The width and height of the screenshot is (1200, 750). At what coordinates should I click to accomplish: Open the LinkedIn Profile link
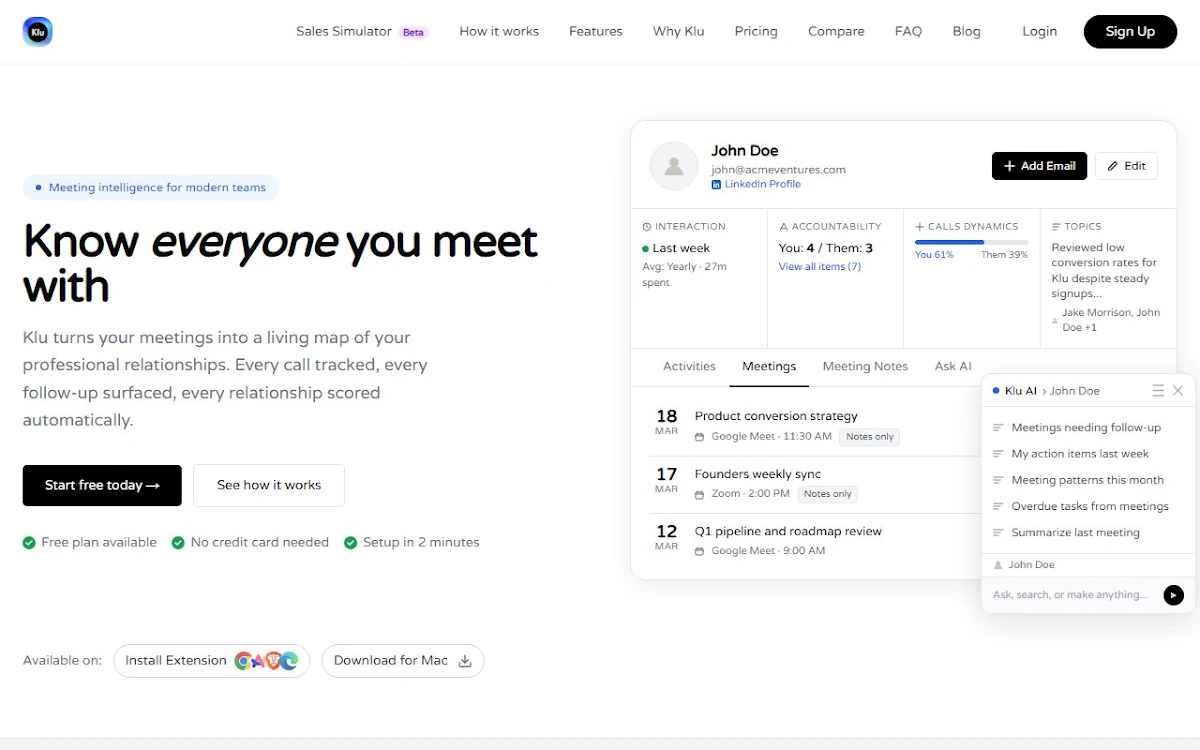(763, 185)
